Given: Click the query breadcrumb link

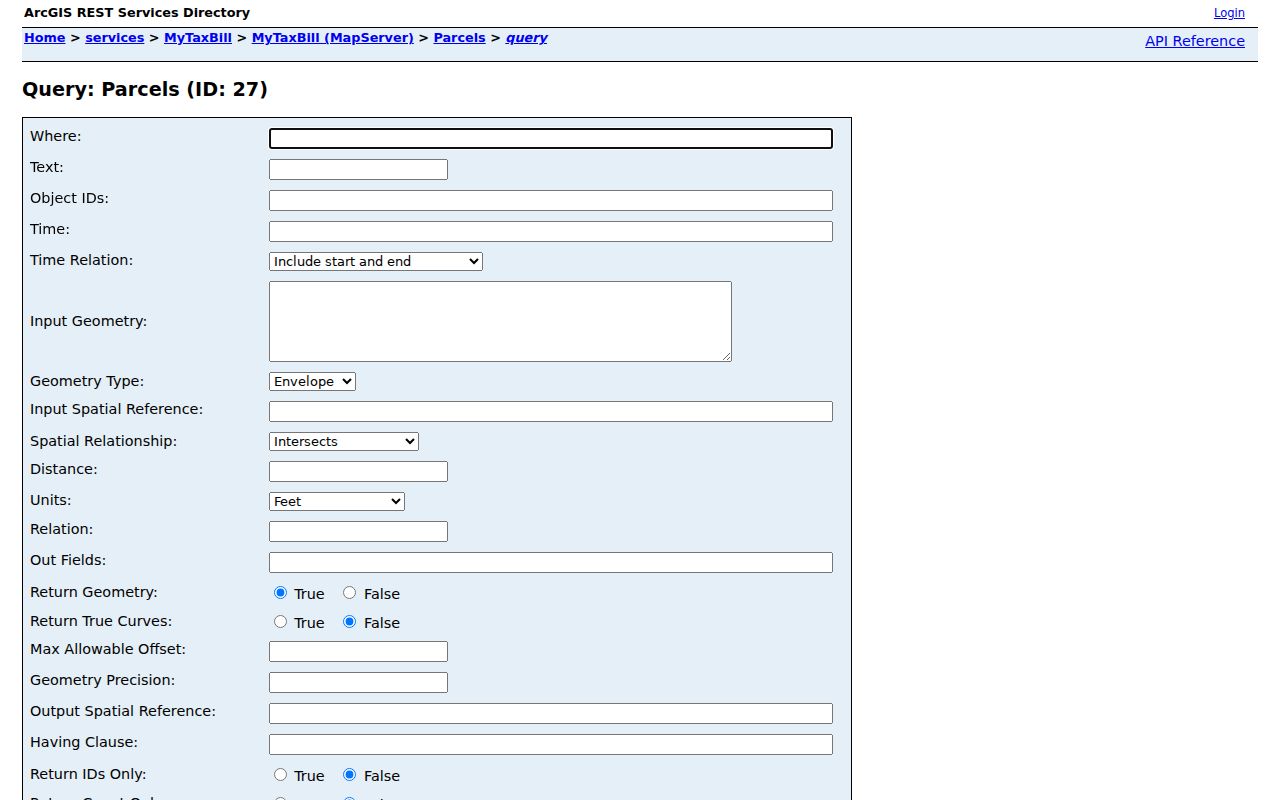Looking at the screenshot, I should [x=527, y=38].
